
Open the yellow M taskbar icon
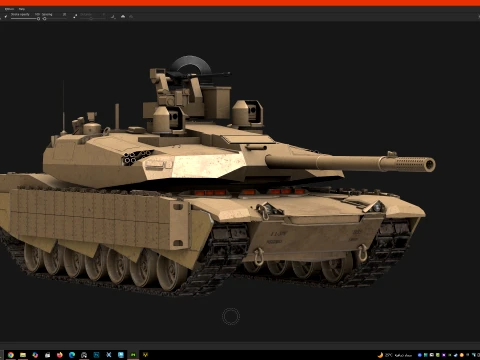[x=145, y=355]
